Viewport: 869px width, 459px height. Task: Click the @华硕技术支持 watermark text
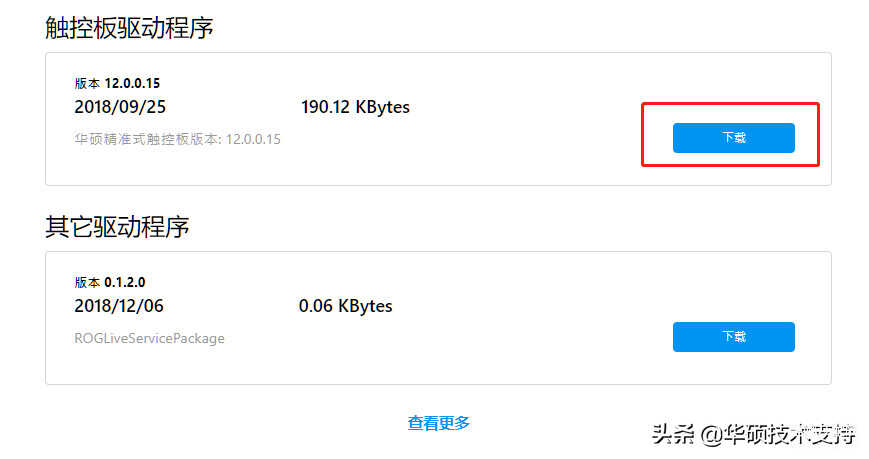778,434
